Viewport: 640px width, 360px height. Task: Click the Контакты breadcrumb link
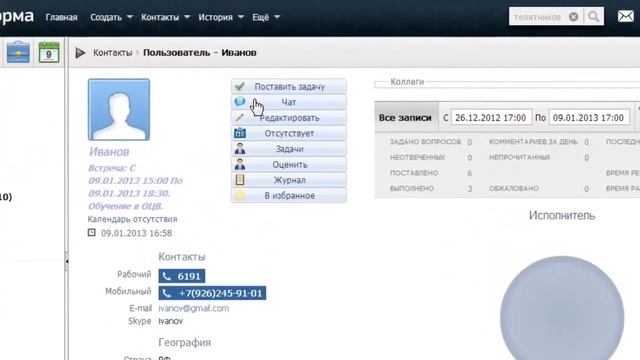click(112, 53)
